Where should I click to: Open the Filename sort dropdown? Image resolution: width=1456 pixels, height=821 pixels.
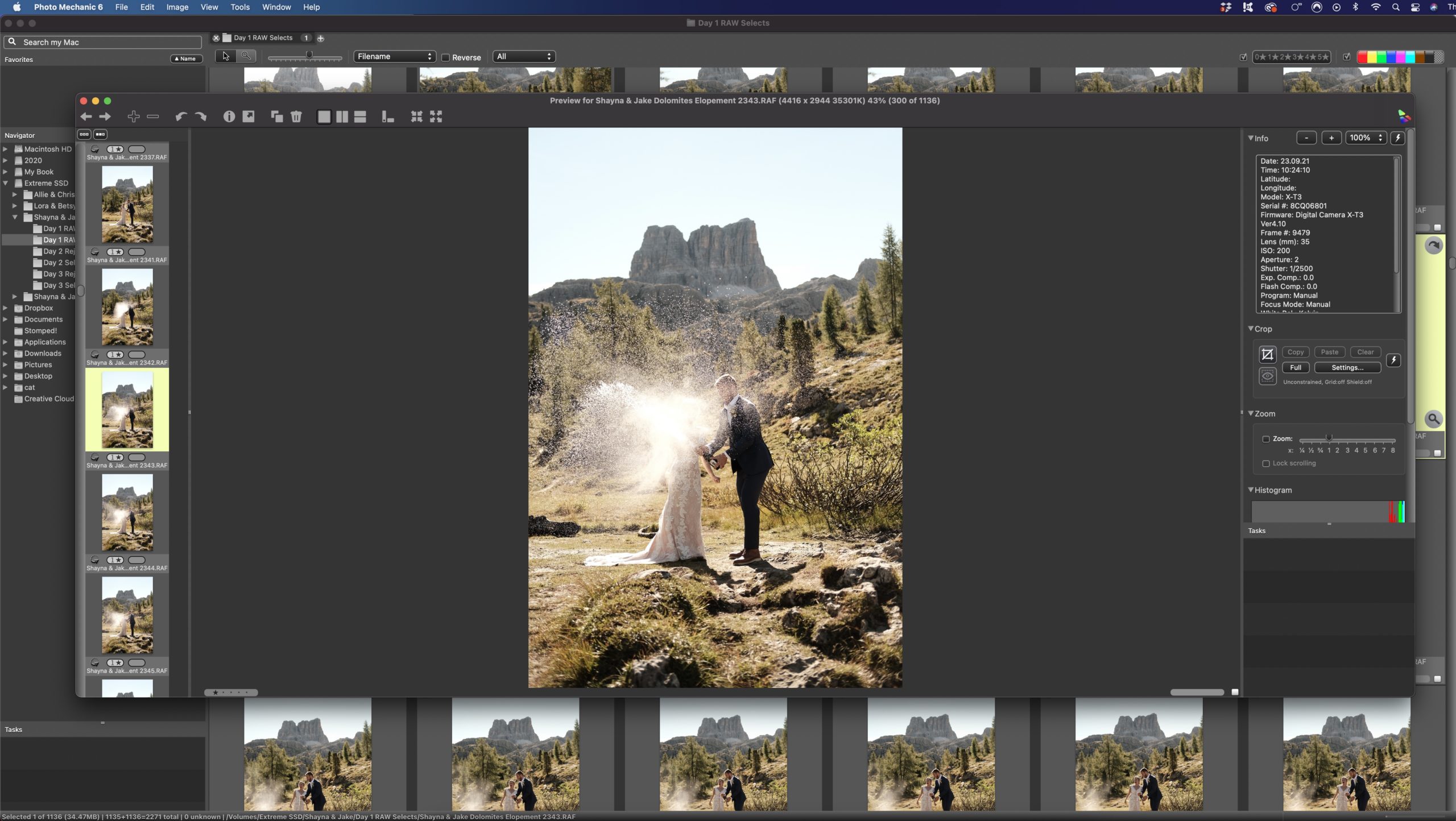click(395, 56)
